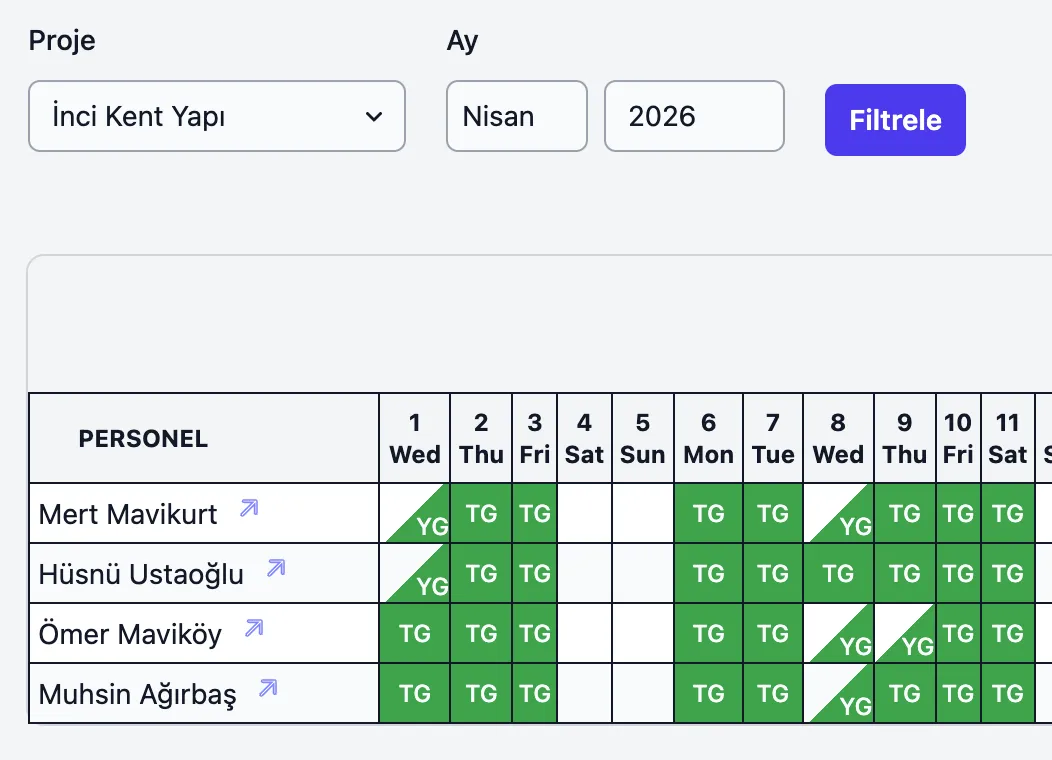Click the name Muhsin Ağırbaş
This screenshot has height=760, width=1052.
pyautogui.click(x=138, y=694)
